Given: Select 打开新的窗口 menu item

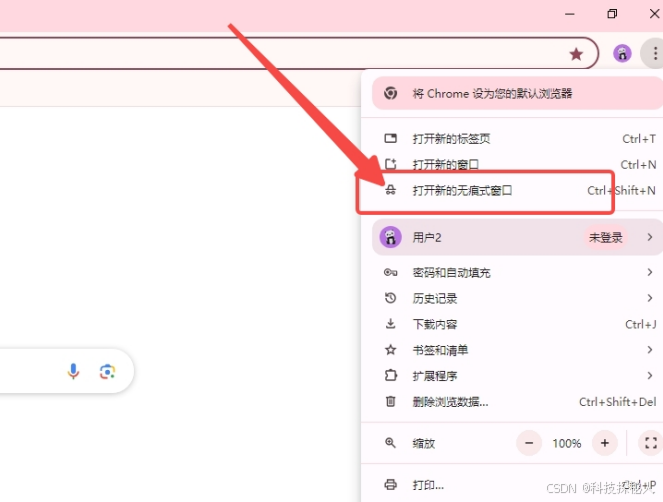Looking at the screenshot, I should (x=512, y=164).
